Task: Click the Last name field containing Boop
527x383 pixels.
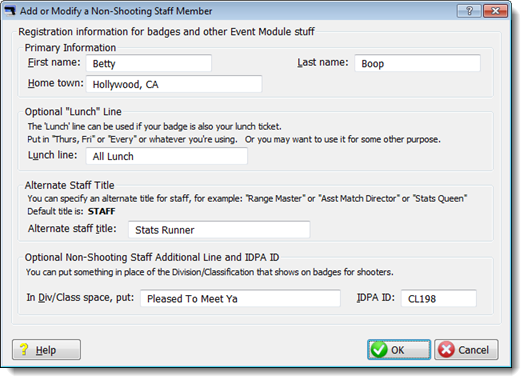Action: point(417,63)
